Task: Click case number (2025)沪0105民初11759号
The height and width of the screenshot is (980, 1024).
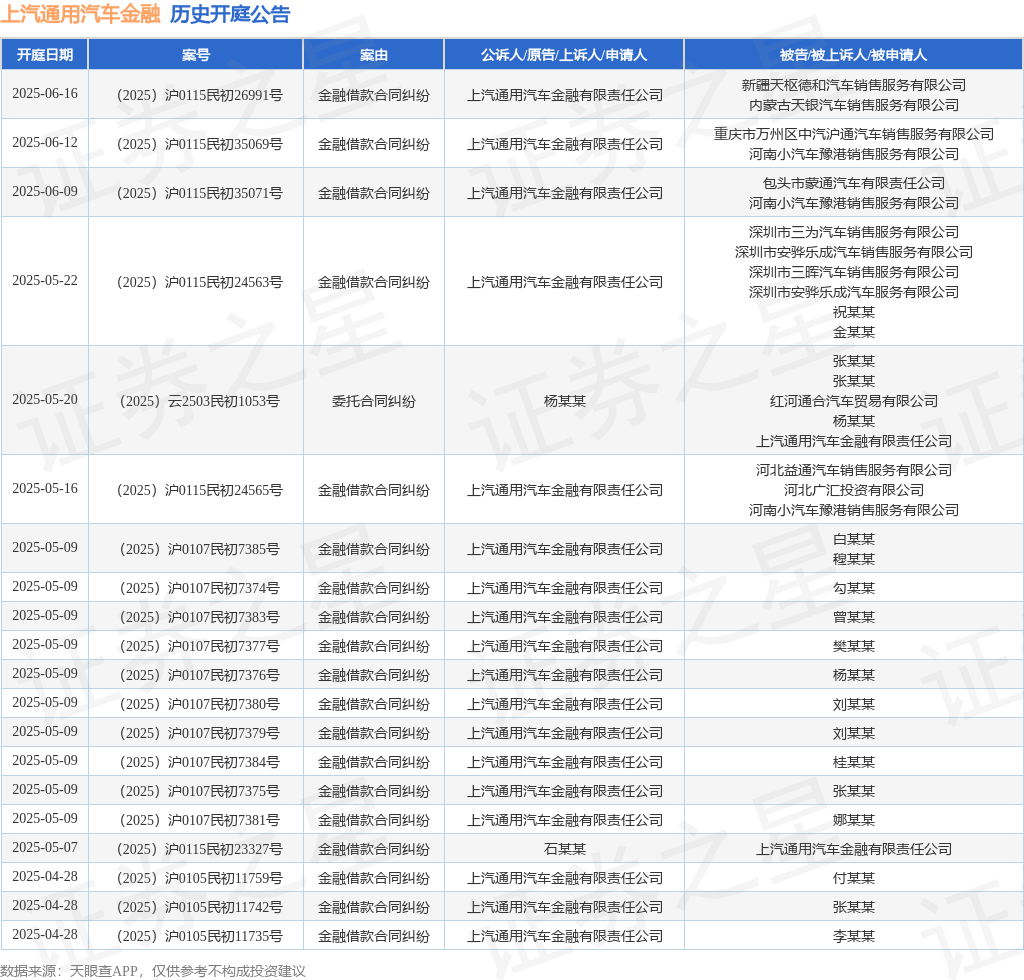Action: tap(199, 878)
